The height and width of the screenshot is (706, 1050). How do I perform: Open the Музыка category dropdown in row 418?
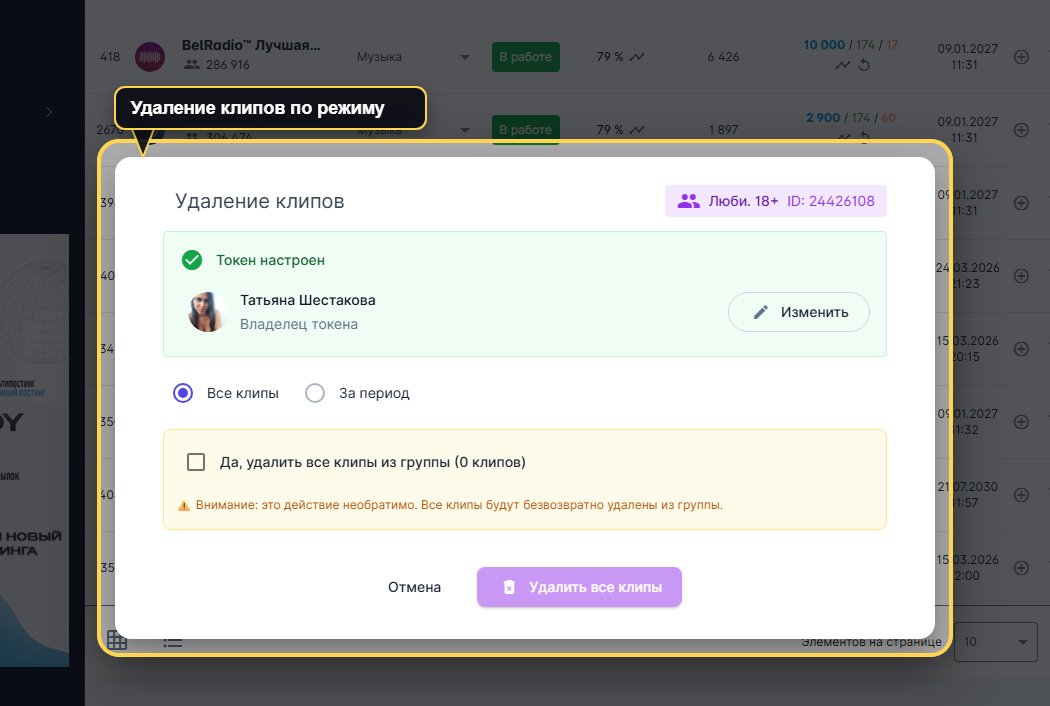pyautogui.click(x=464, y=57)
